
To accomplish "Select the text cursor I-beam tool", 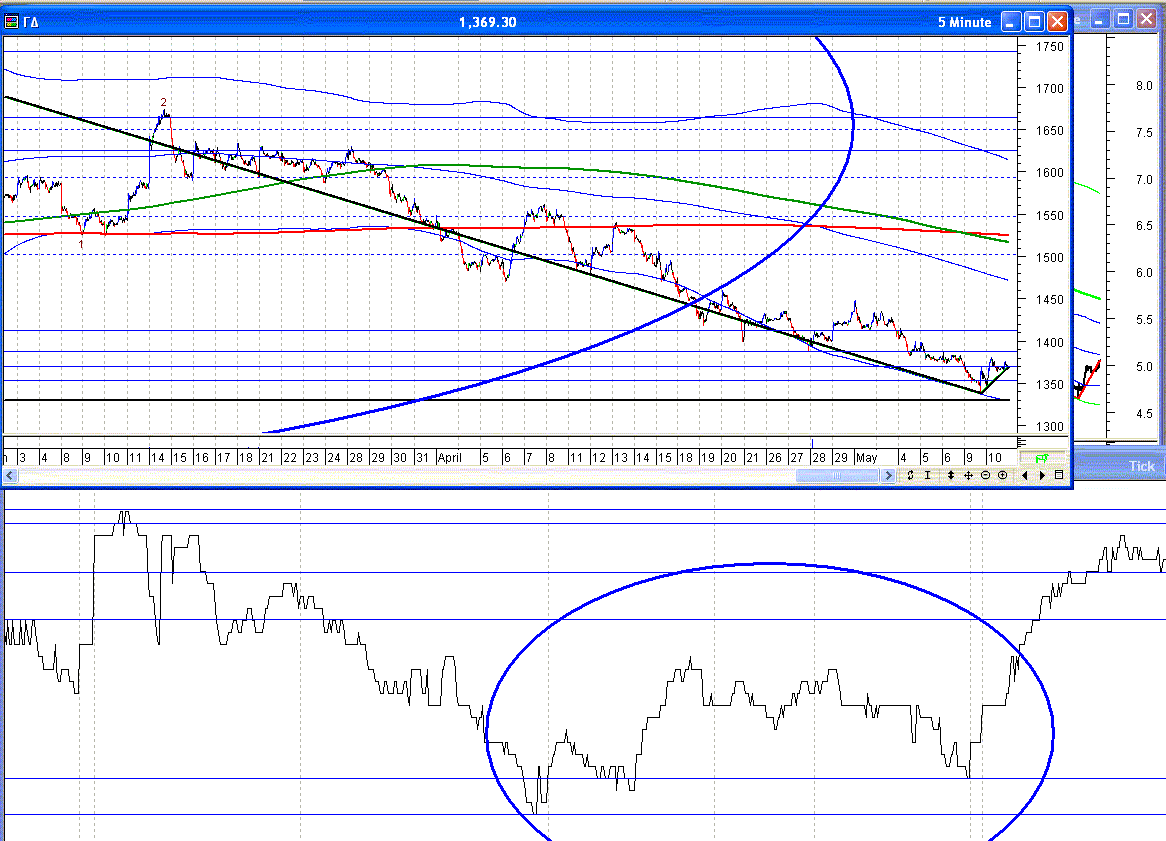I will pyautogui.click(x=929, y=476).
